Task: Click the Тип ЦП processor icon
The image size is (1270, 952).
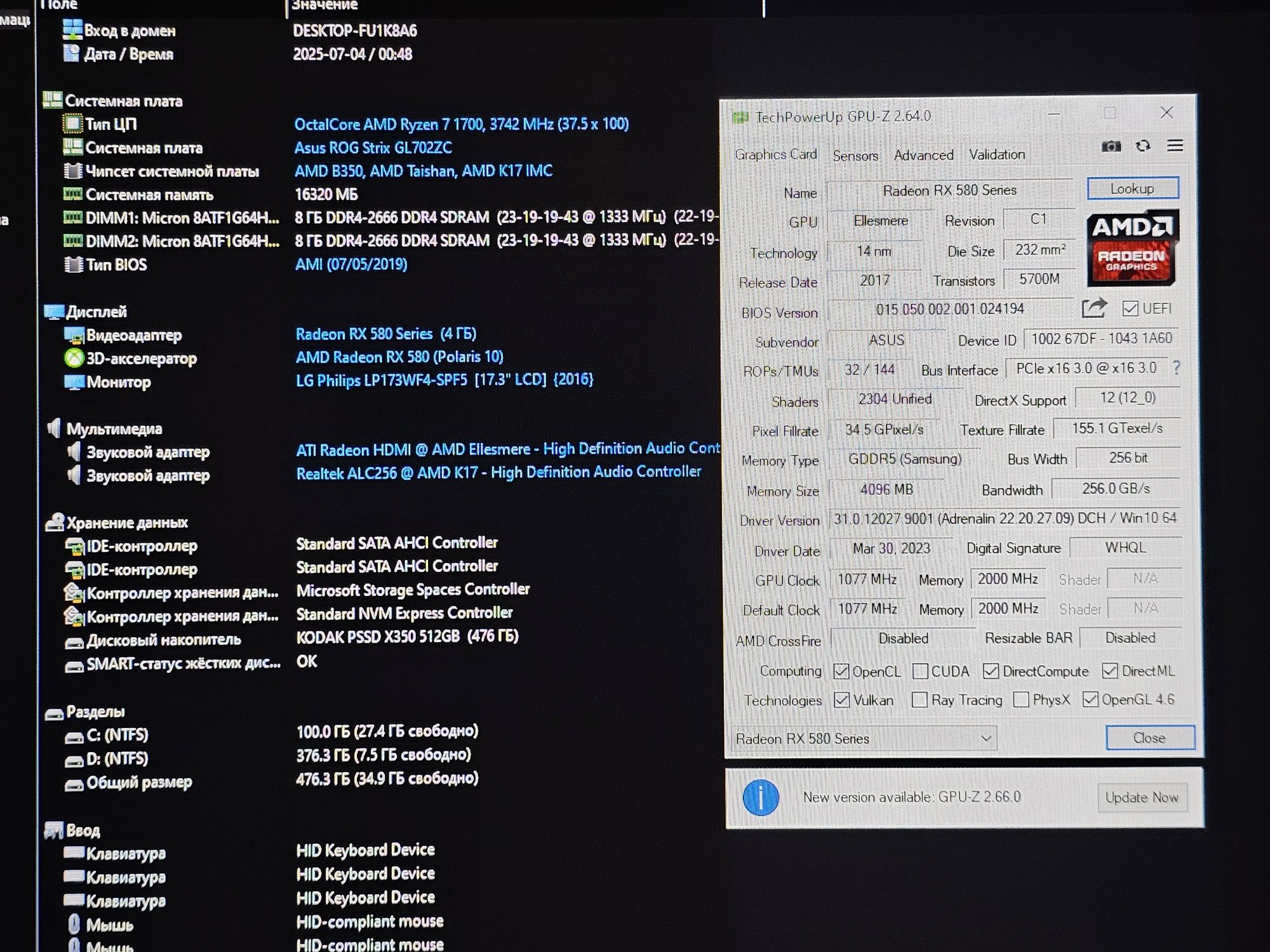Action: click(x=73, y=124)
